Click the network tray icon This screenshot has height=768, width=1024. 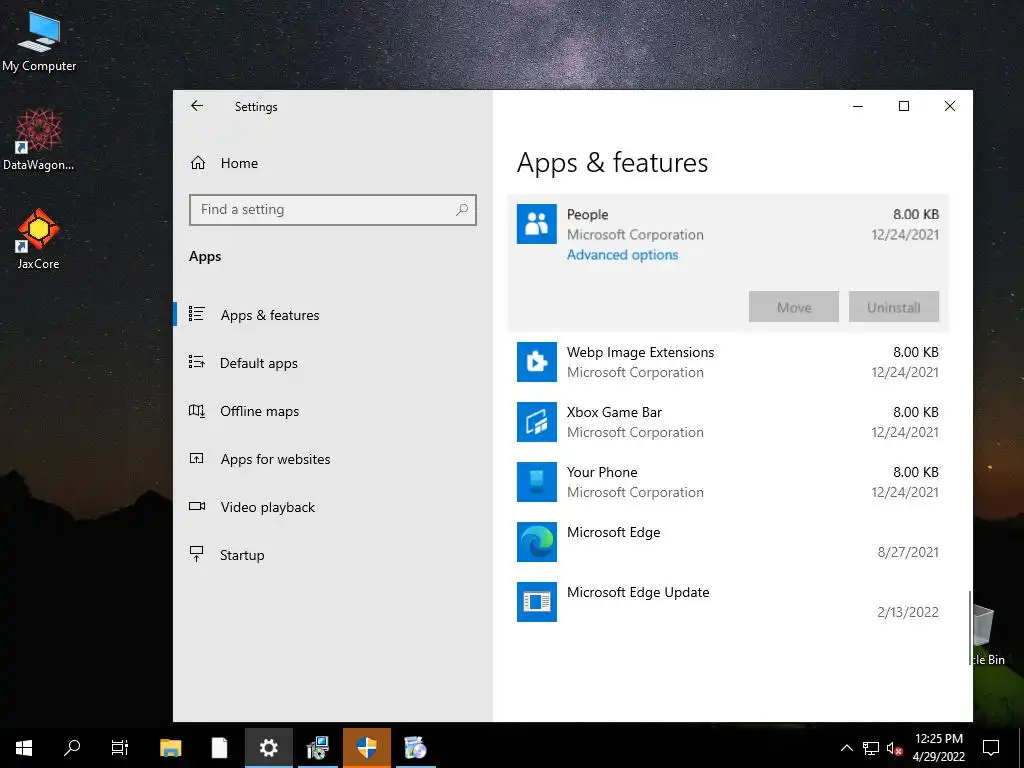(x=871, y=748)
